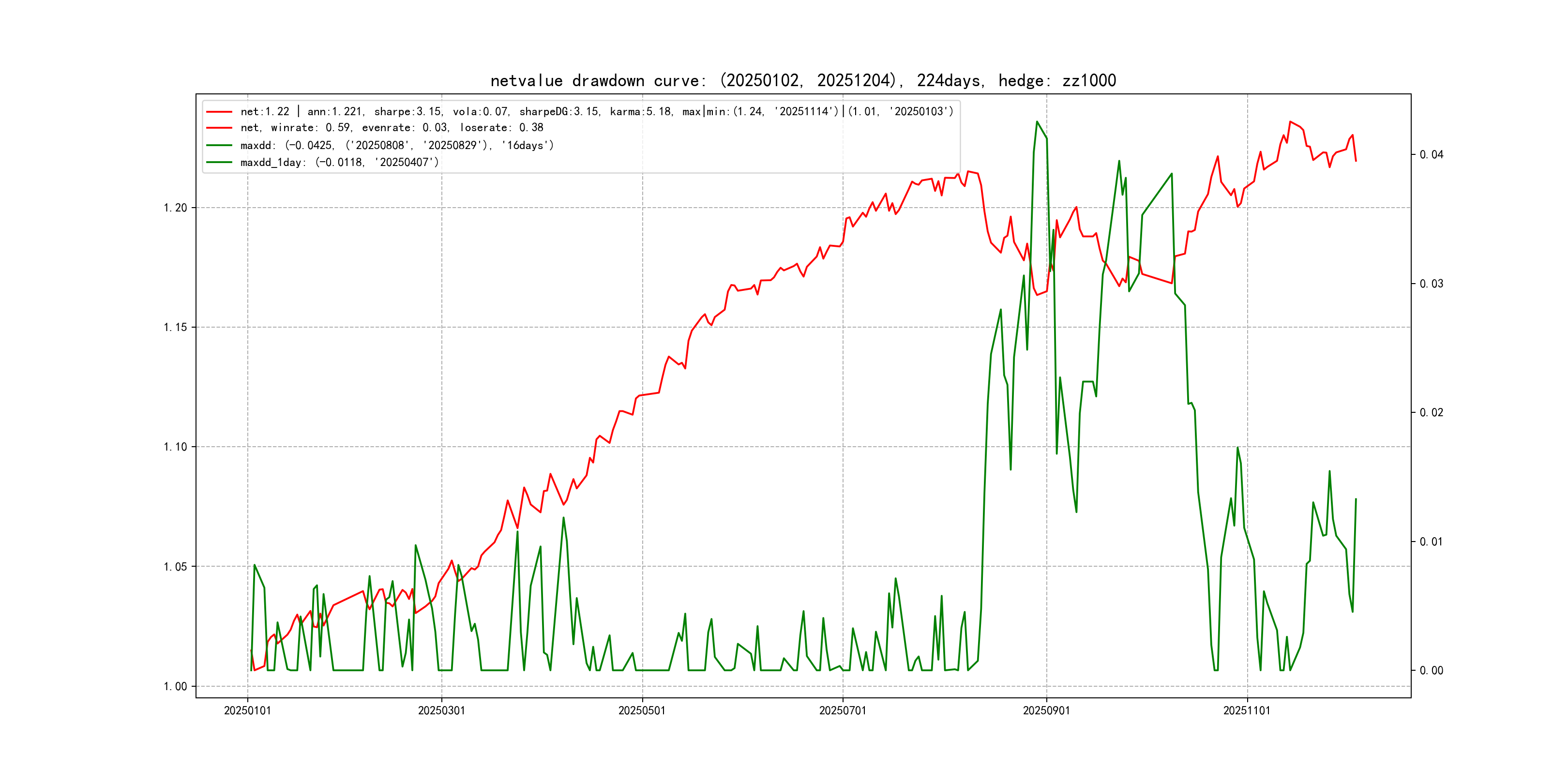Click the 1.20 left axis label
The width and height of the screenshot is (1568, 784).
tap(175, 208)
